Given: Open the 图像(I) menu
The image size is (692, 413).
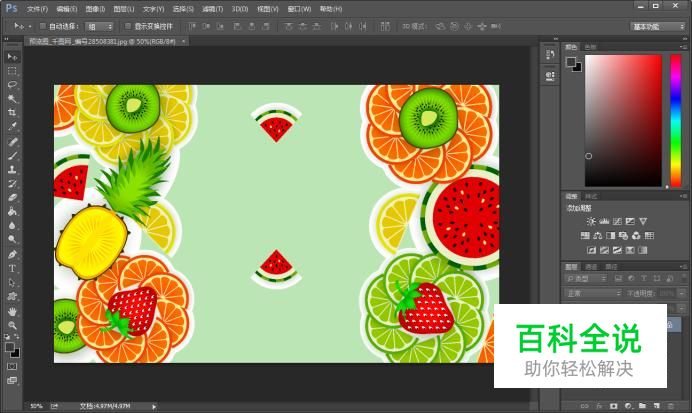Looking at the screenshot, I should 95,9.
